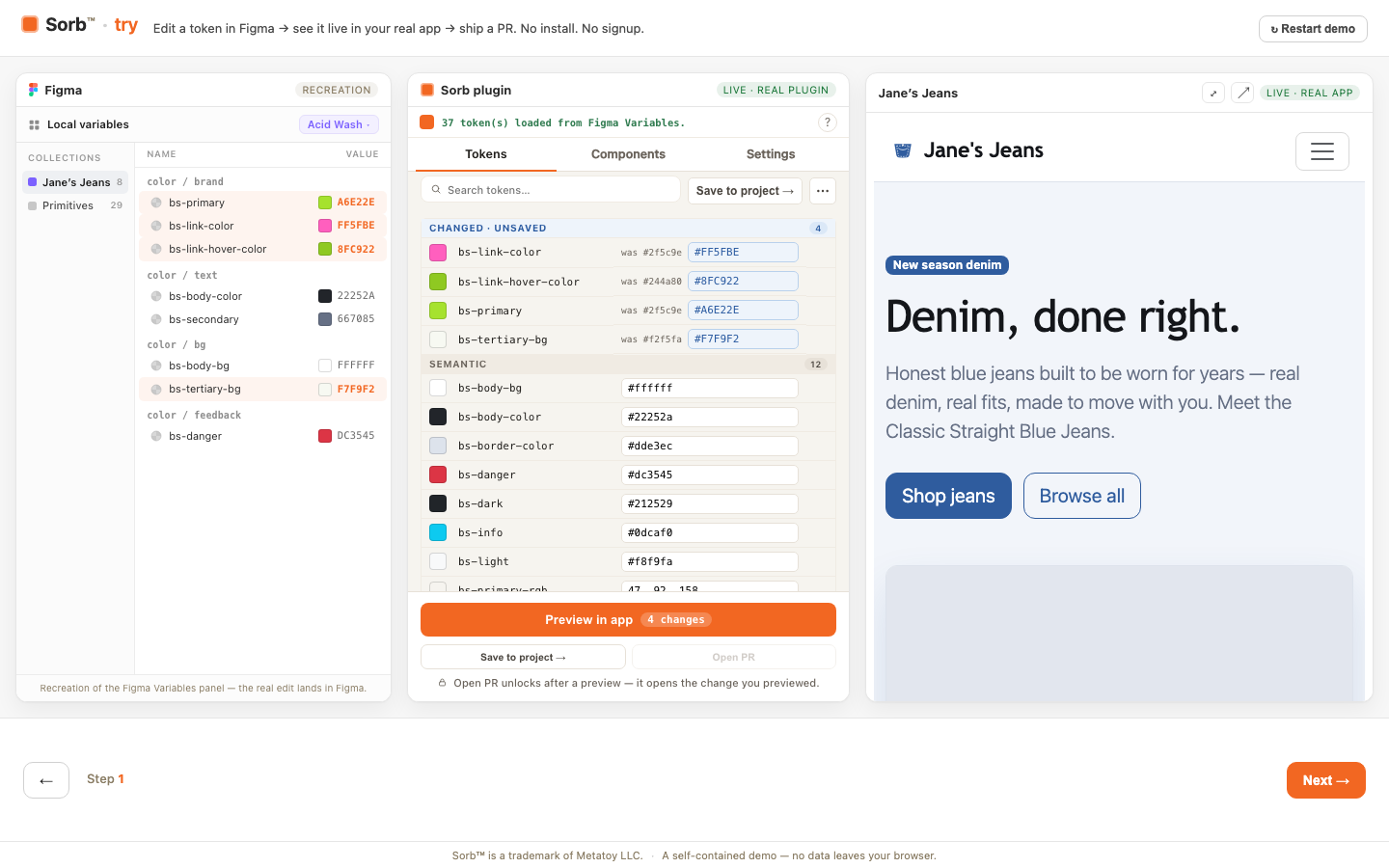
Task: Click the Sorb plugin orange icon
Action: [427, 90]
